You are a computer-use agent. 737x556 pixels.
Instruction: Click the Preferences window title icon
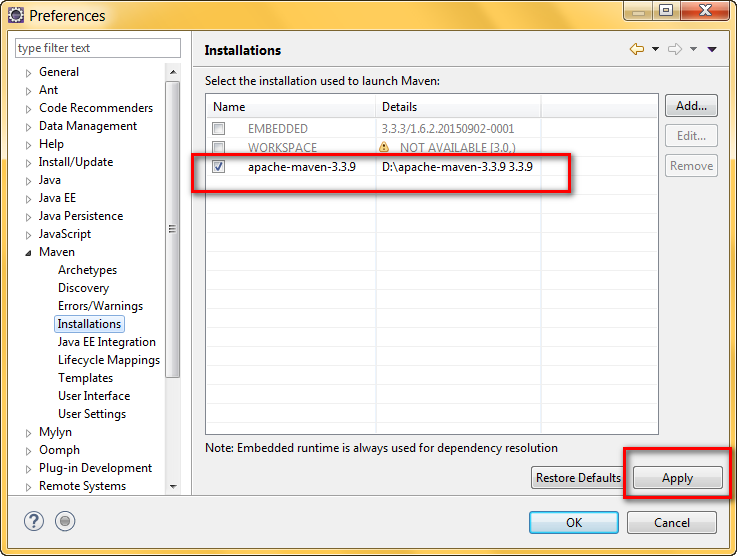pyautogui.click(x=16, y=15)
